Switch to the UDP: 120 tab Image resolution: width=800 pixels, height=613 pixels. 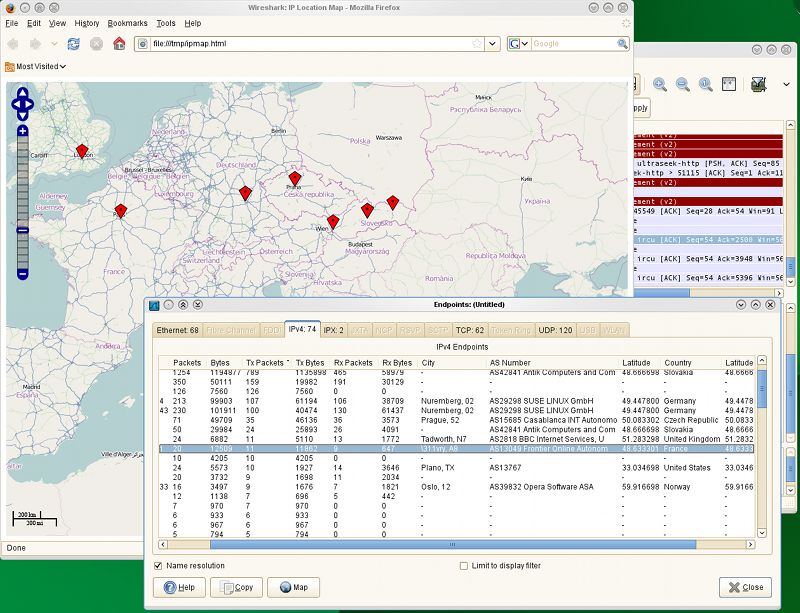point(555,331)
